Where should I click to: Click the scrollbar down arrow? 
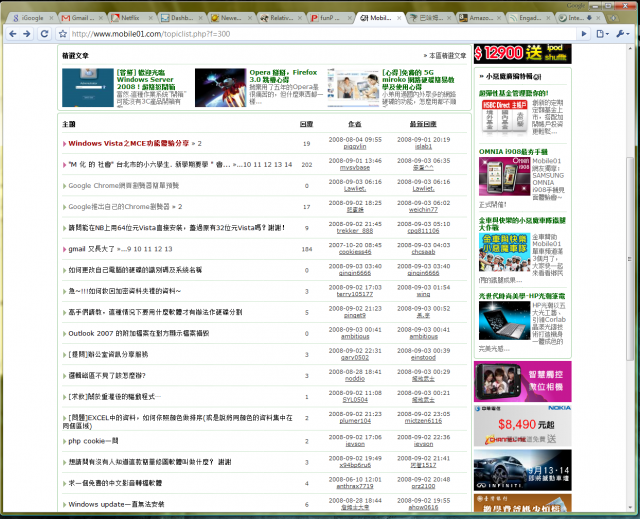click(x=630, y=508)
